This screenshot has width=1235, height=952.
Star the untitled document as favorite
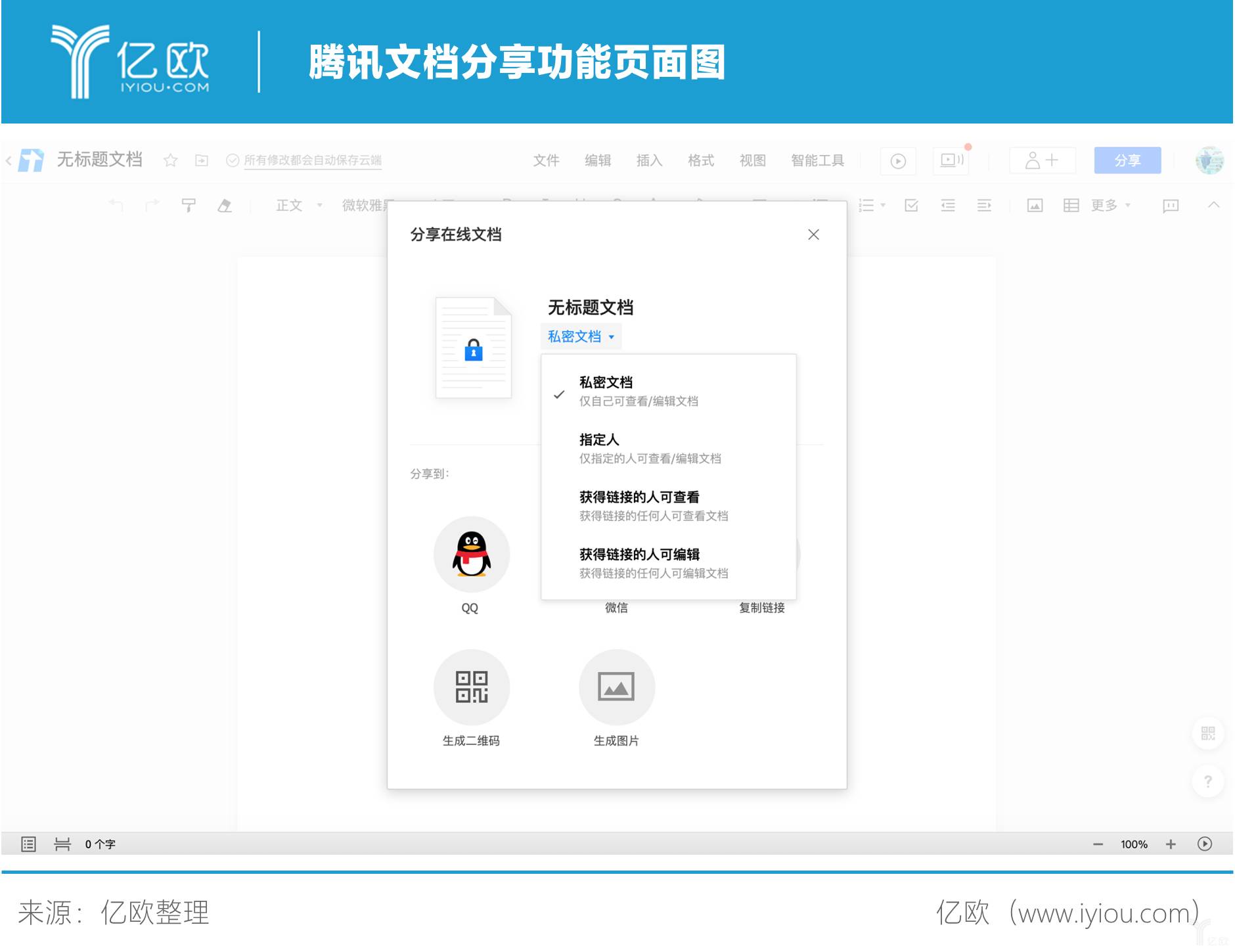tap(171, 160)
